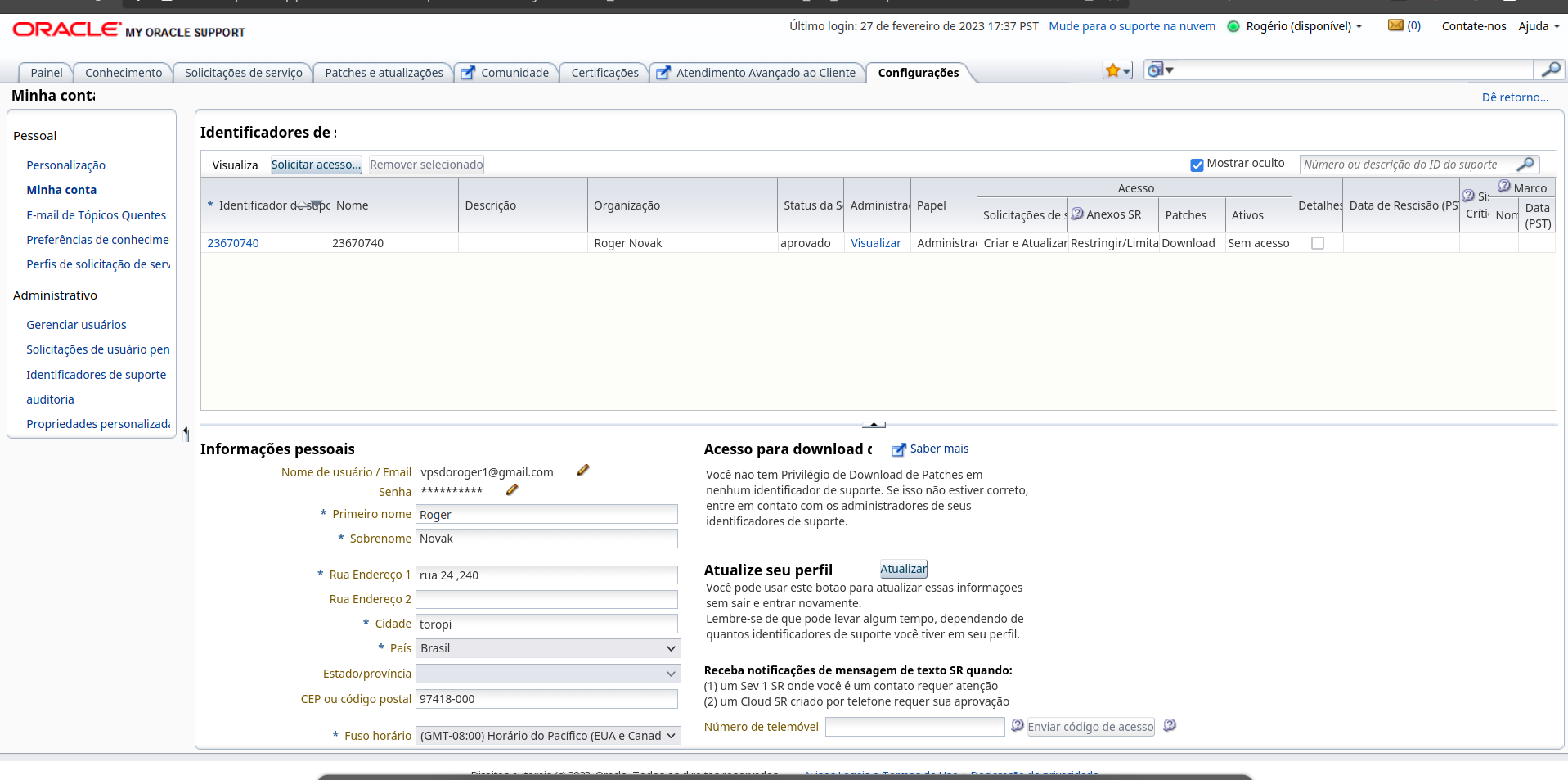Viewport: 1568px width, 780px height.
Task: Open the Identificador column sort arrow
Action: coord(315,205)
